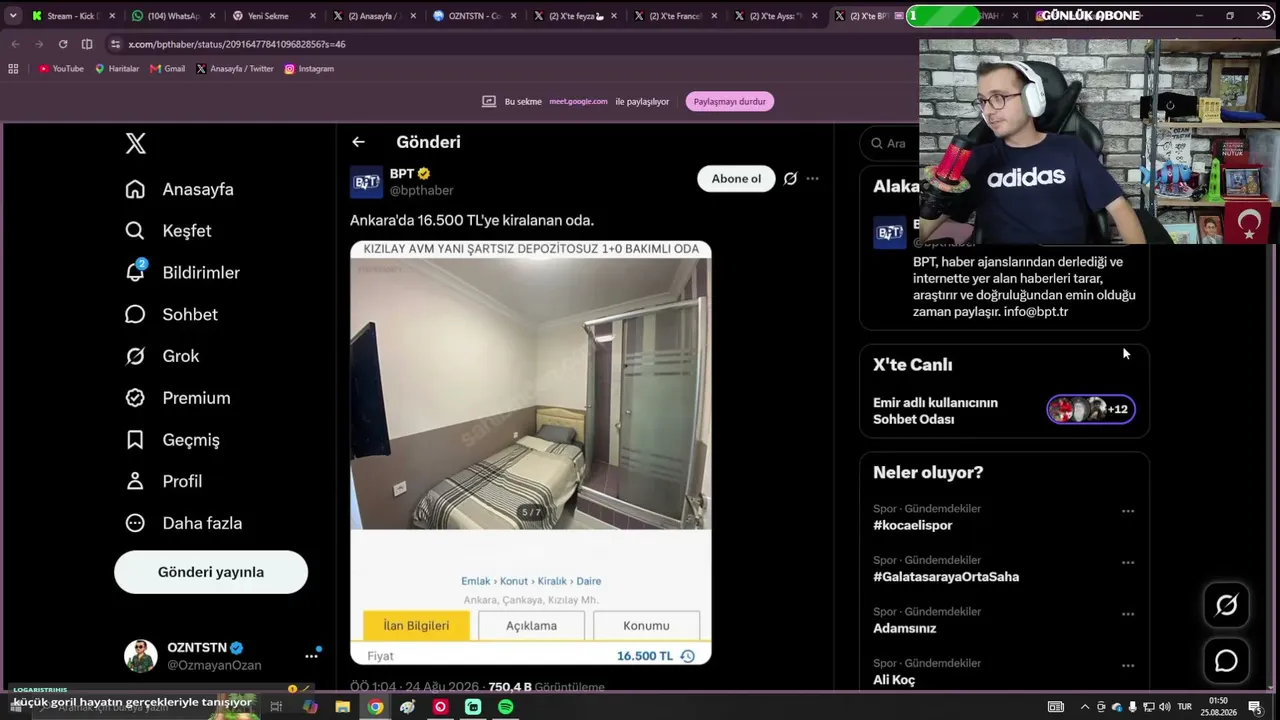Open options for Ali Koç trend
This screenshot has height=720, width=1280.
coord(1128,665)
